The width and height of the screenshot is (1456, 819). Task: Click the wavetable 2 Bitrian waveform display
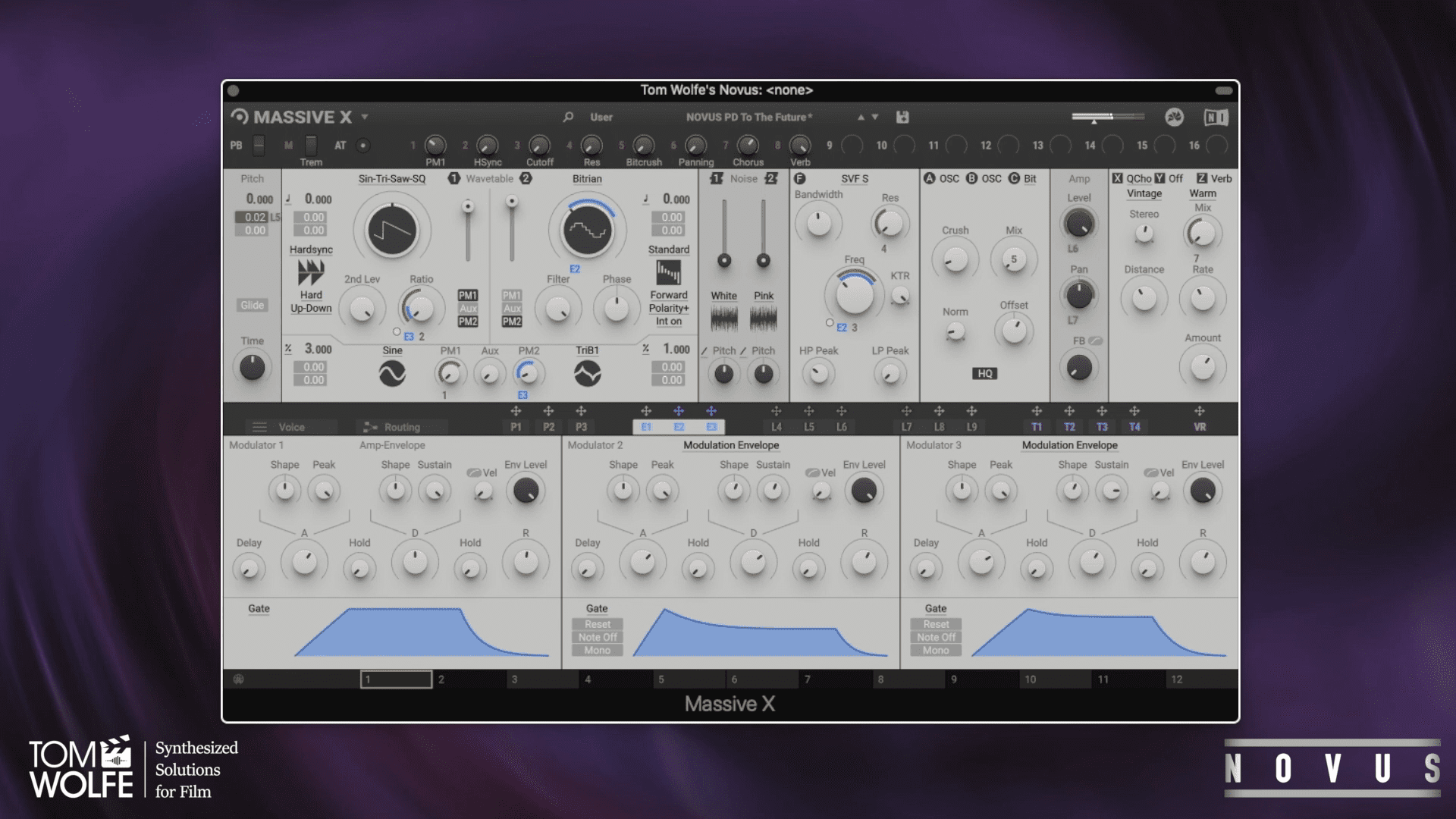click(587, 230)
